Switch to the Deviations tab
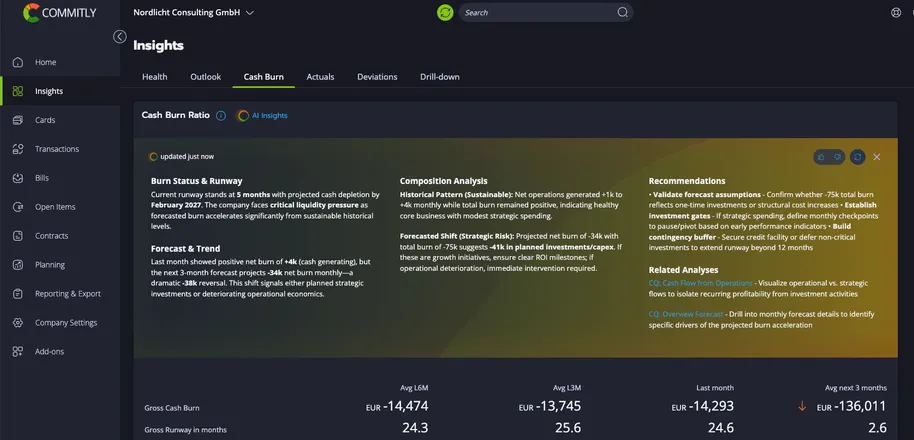This screenshot has width=914, height=440. click(x=377, y=77)
